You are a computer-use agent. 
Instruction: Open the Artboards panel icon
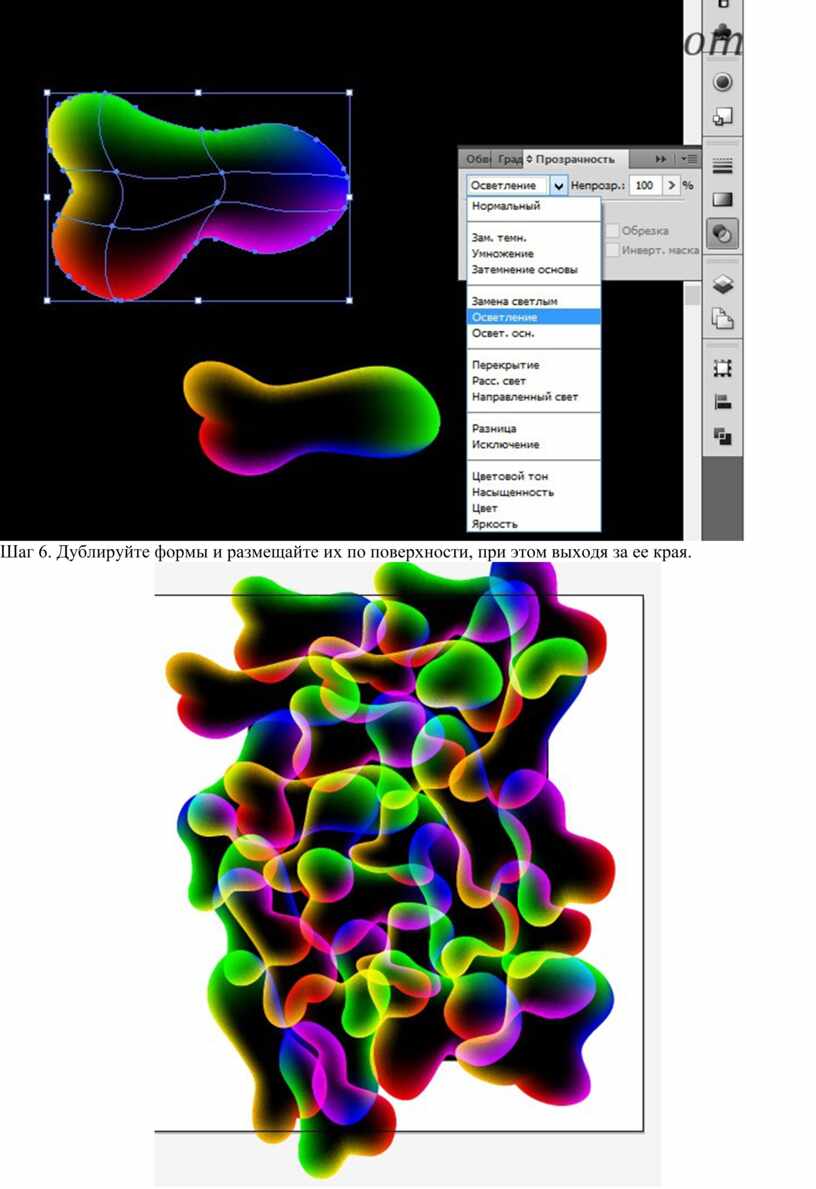pos(722,319)
